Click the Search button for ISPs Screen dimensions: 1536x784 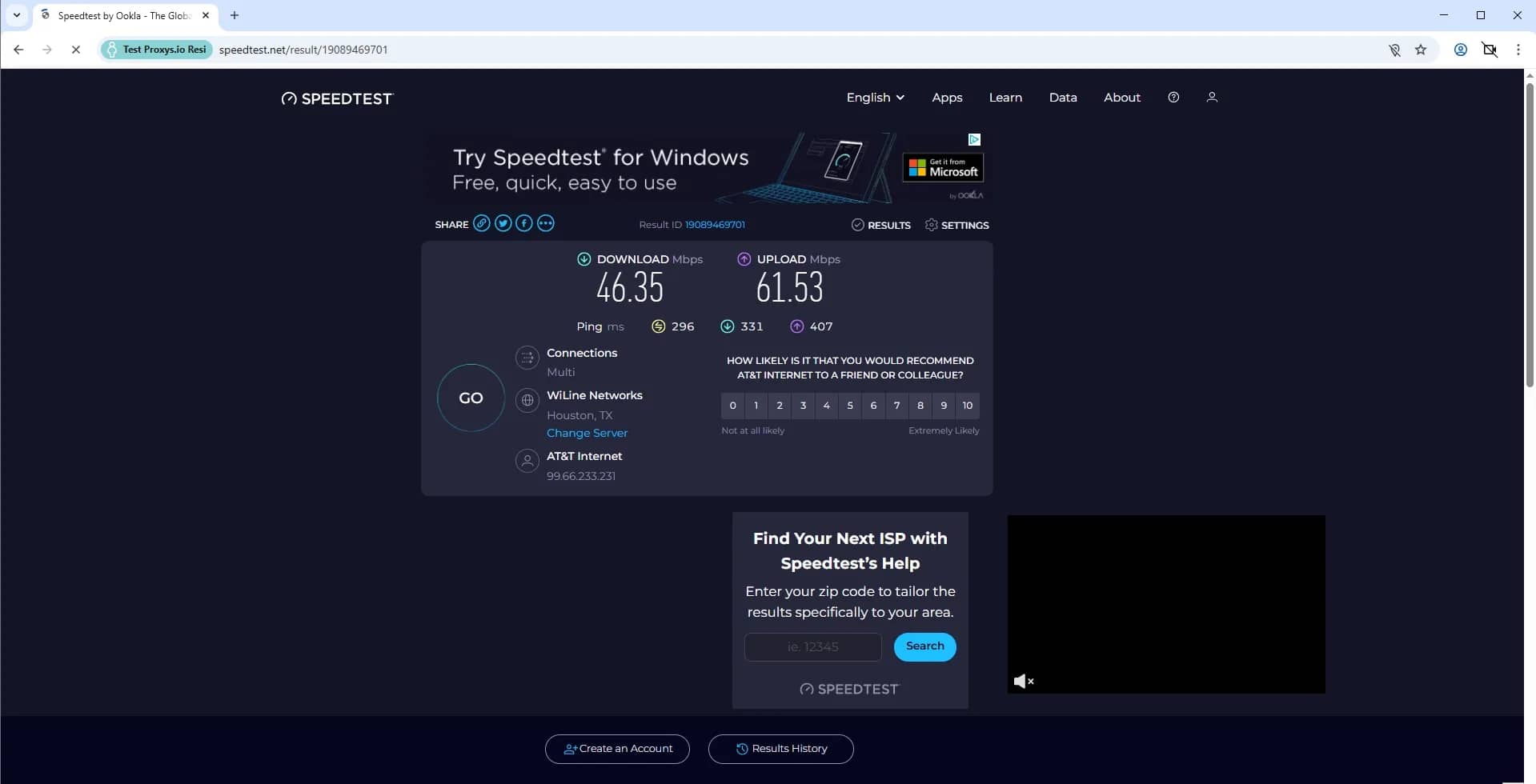click(924, 646)
